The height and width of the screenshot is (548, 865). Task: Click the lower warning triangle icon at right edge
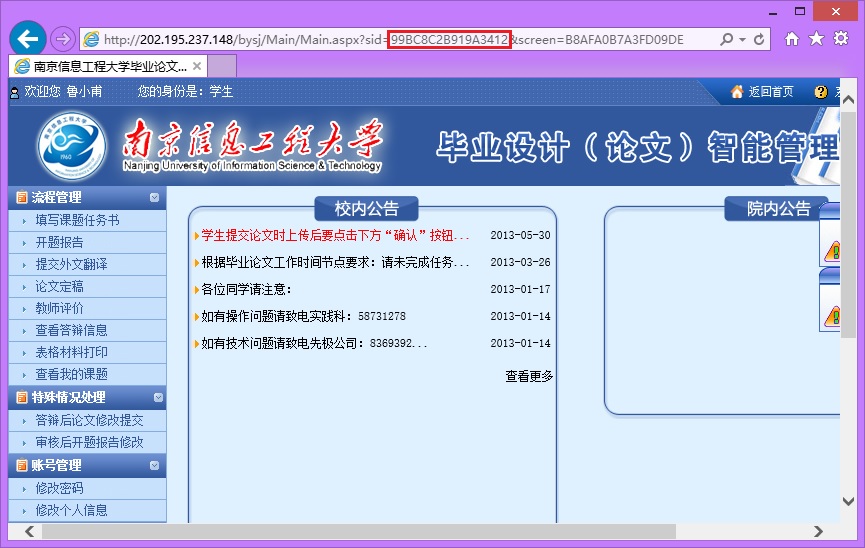(x=832, y=316)
